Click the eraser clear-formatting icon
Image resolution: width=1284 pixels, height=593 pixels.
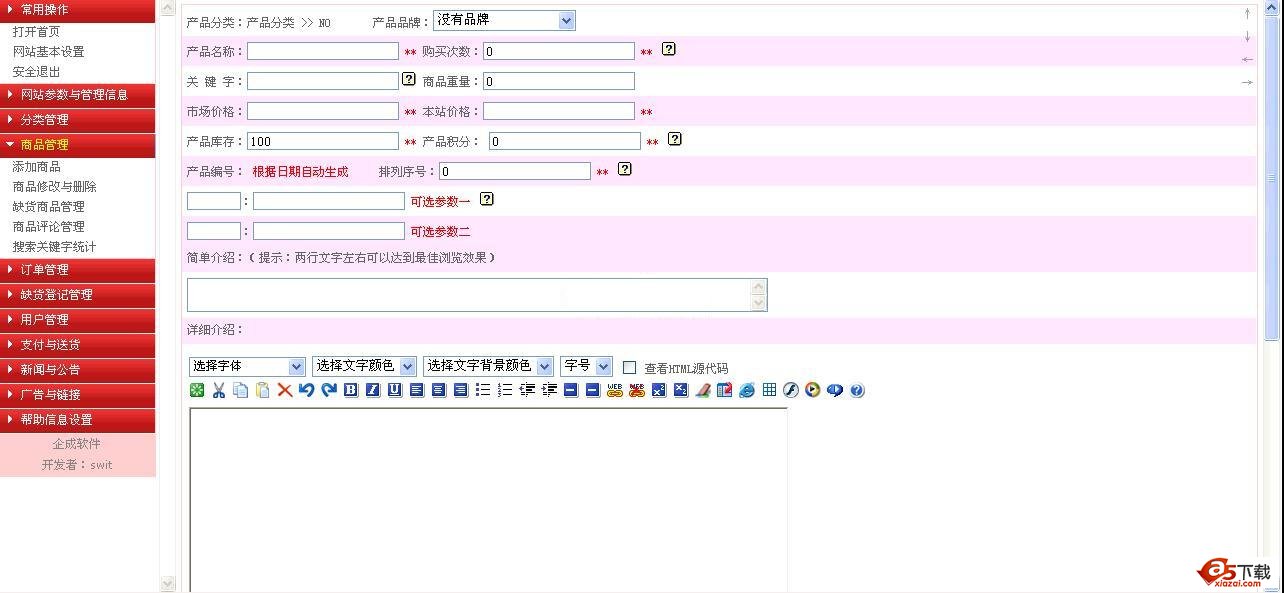[702, 390]
